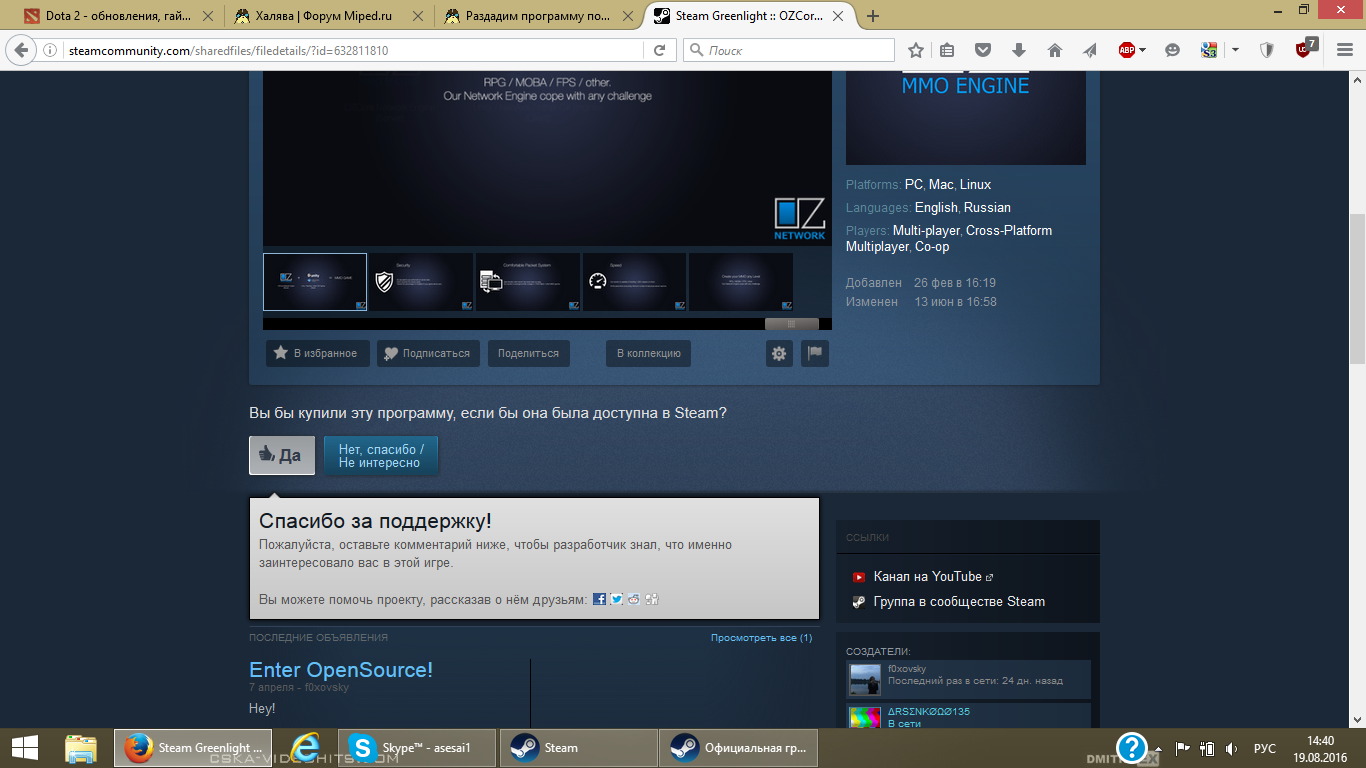
Task: Open a new browser tab with plus
Action: click(873, 16)
